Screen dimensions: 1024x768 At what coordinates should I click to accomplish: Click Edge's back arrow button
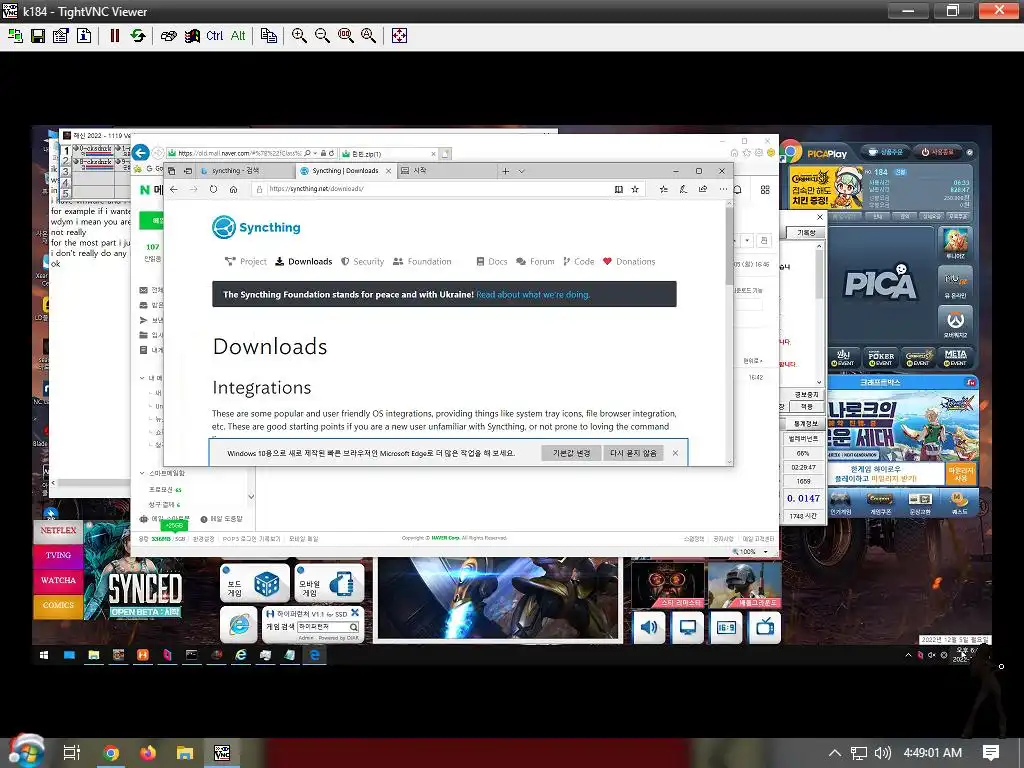(x=174, y=189)
